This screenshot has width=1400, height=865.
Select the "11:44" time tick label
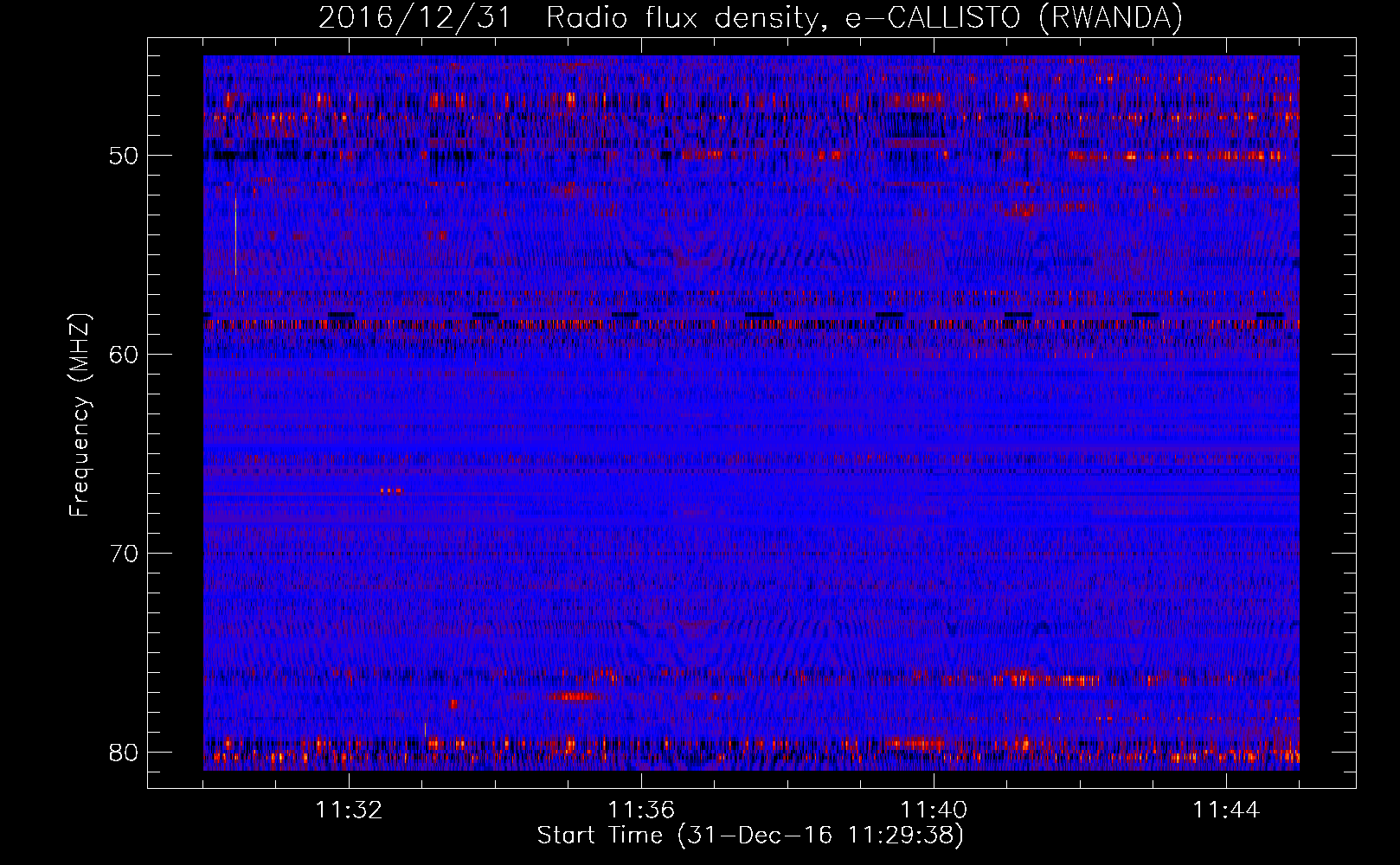pos(1226,811)
